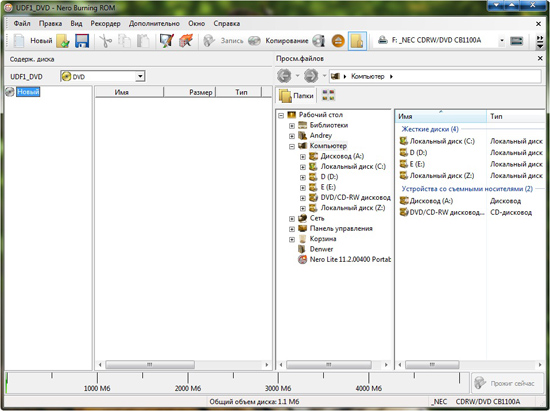
Task: Open the Файл menu
Action: click(22, 23)
